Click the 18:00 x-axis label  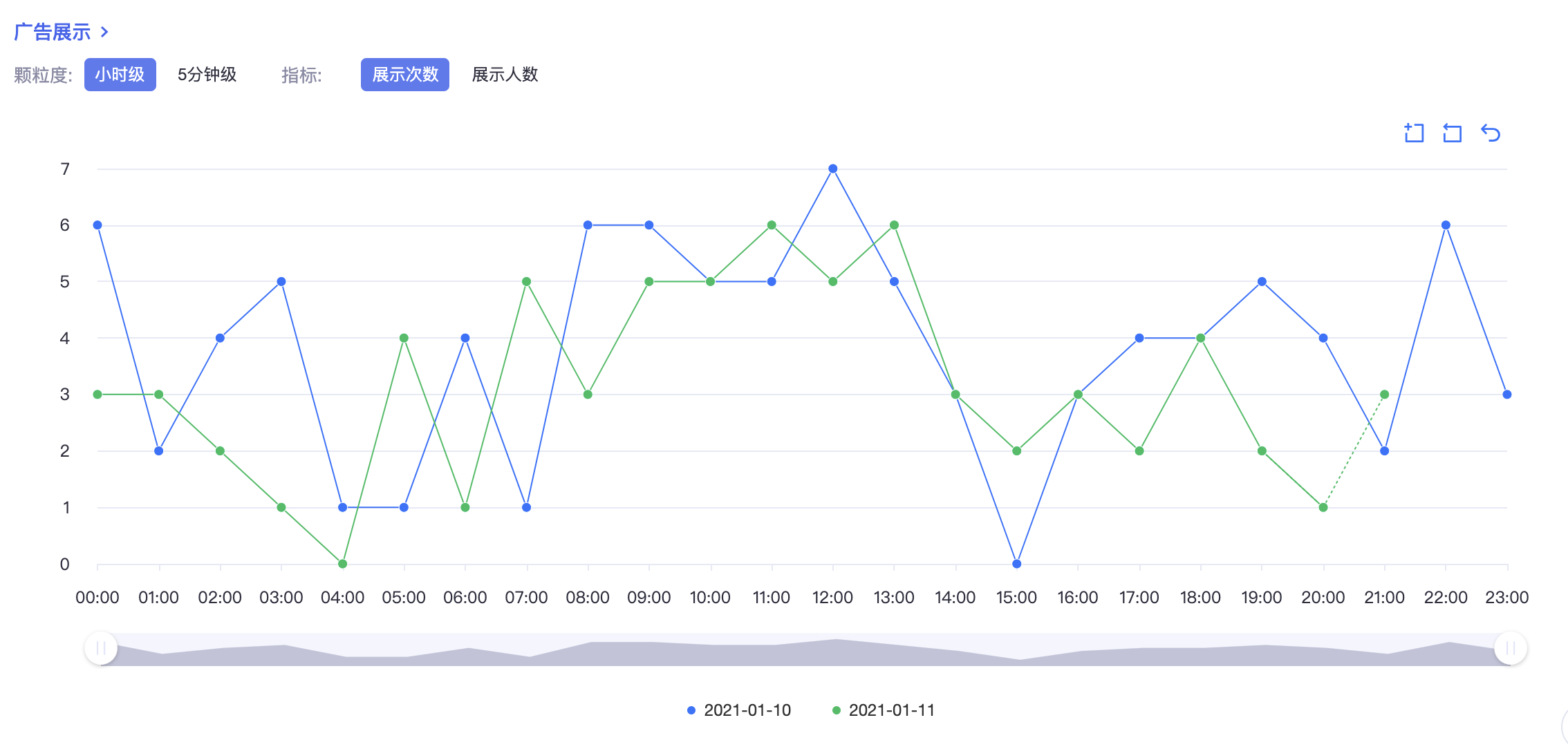pyautogui.click(x=1200, y=598)
